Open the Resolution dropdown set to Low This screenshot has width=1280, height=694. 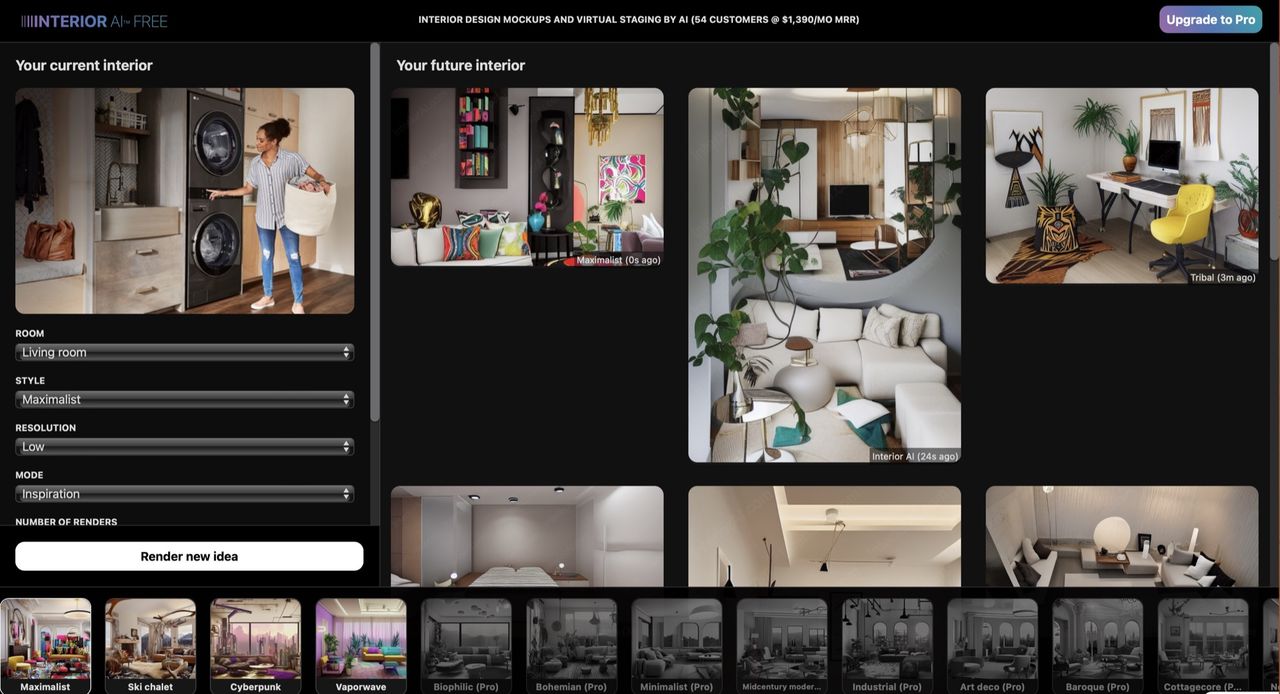[x=184, y=447]
